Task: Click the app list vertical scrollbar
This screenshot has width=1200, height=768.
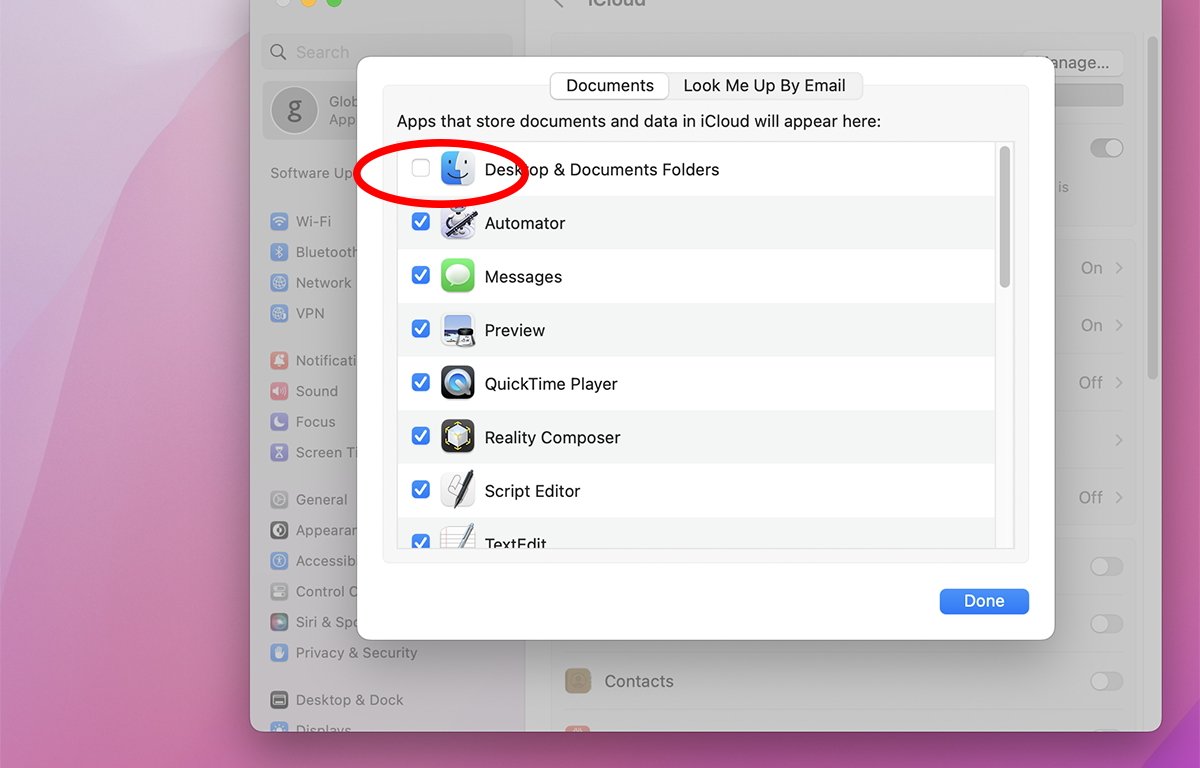Action: tap(1005, 216)
